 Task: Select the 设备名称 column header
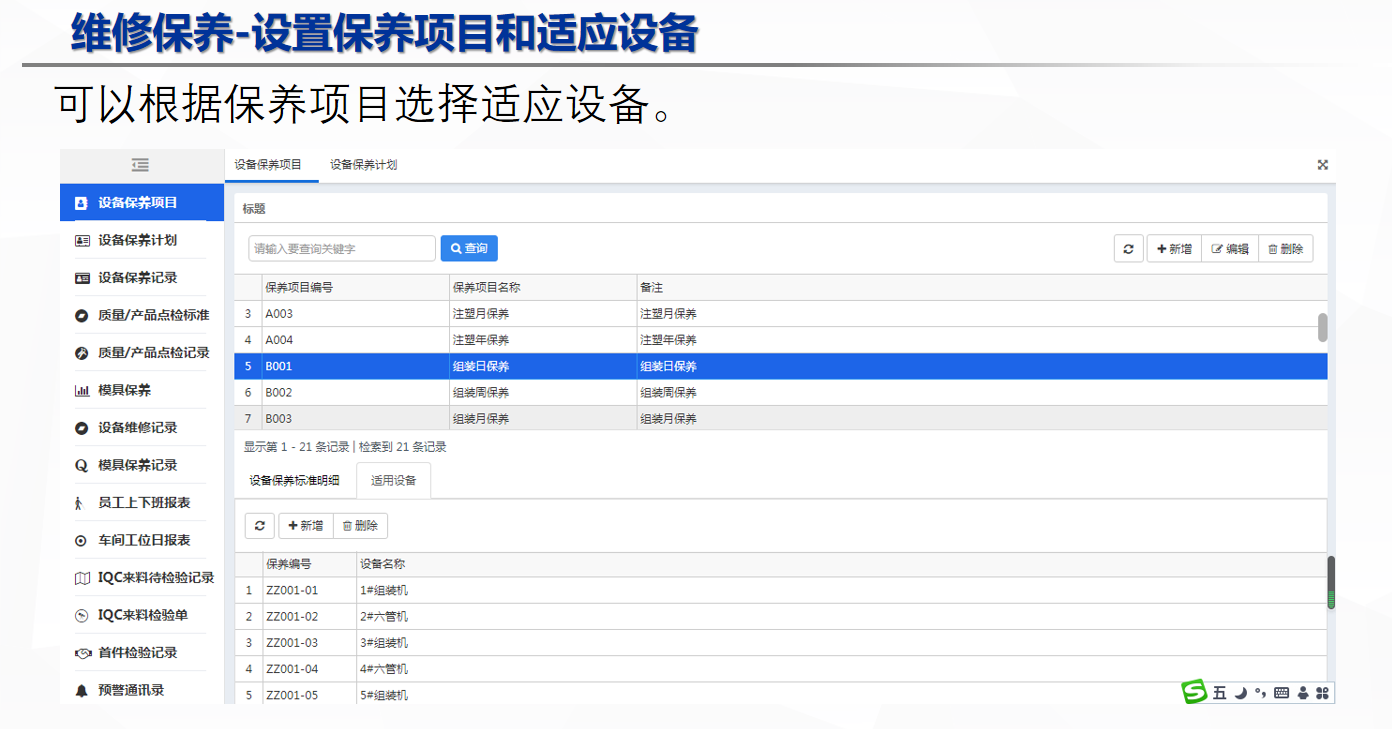(842, 565)
